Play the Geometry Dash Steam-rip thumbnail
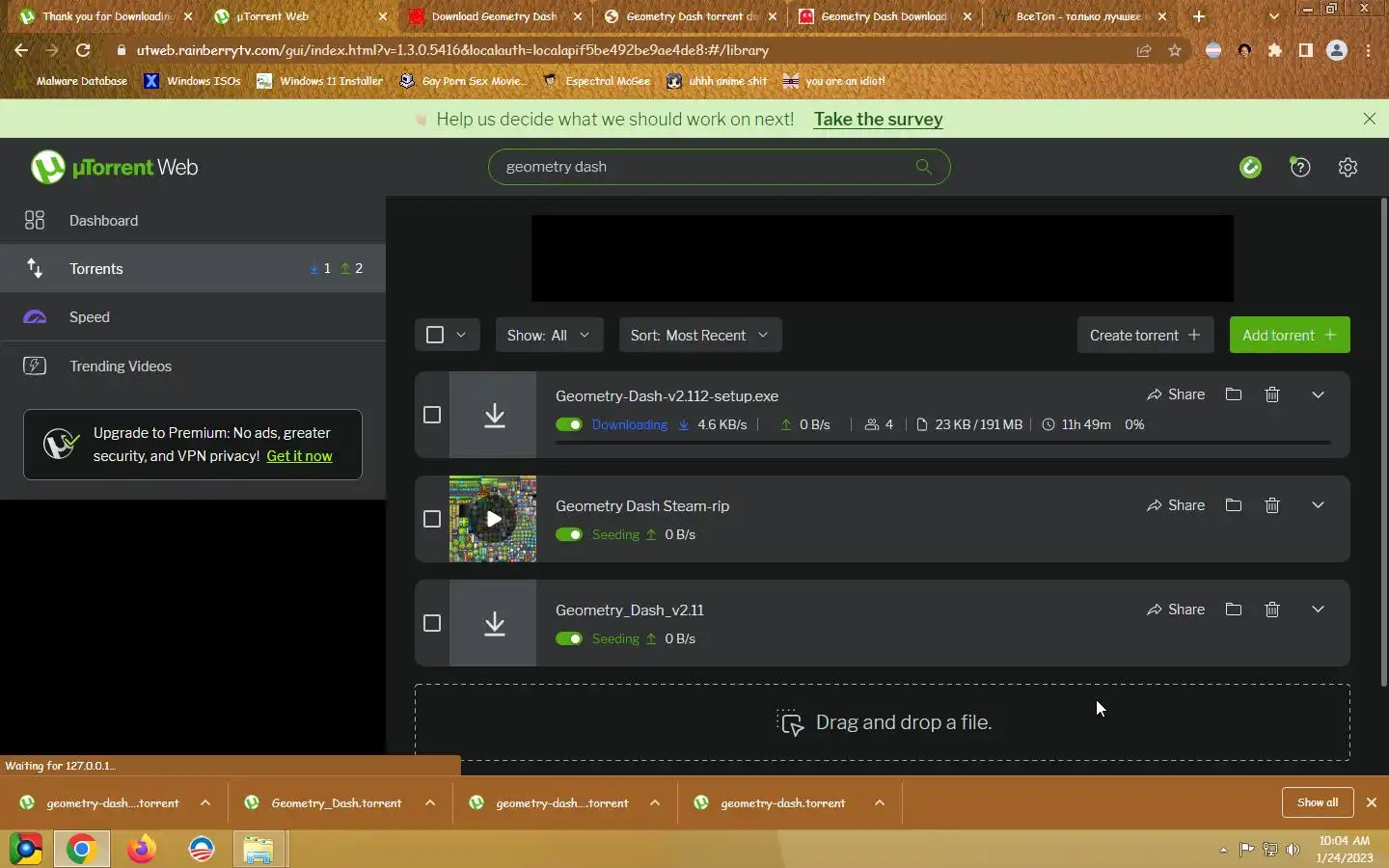Viewport: 1389px width, 868px height. (493, 519)
